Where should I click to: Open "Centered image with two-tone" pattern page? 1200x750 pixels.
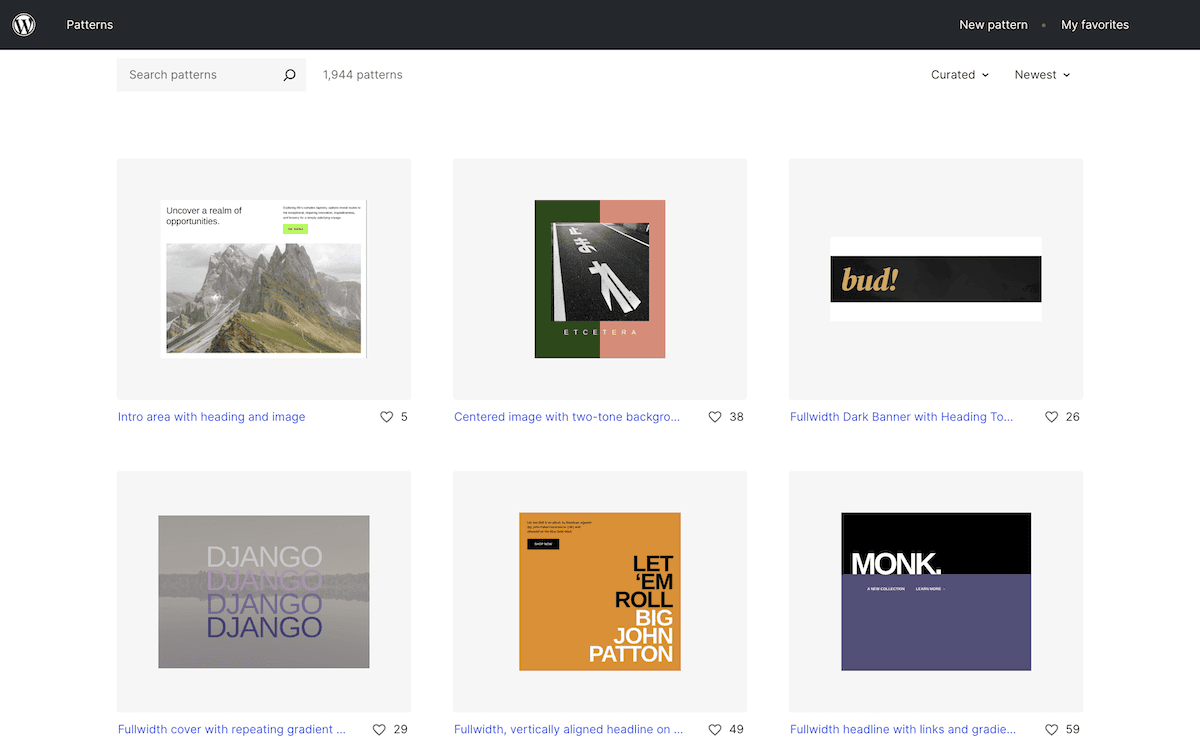click(568, 417)
